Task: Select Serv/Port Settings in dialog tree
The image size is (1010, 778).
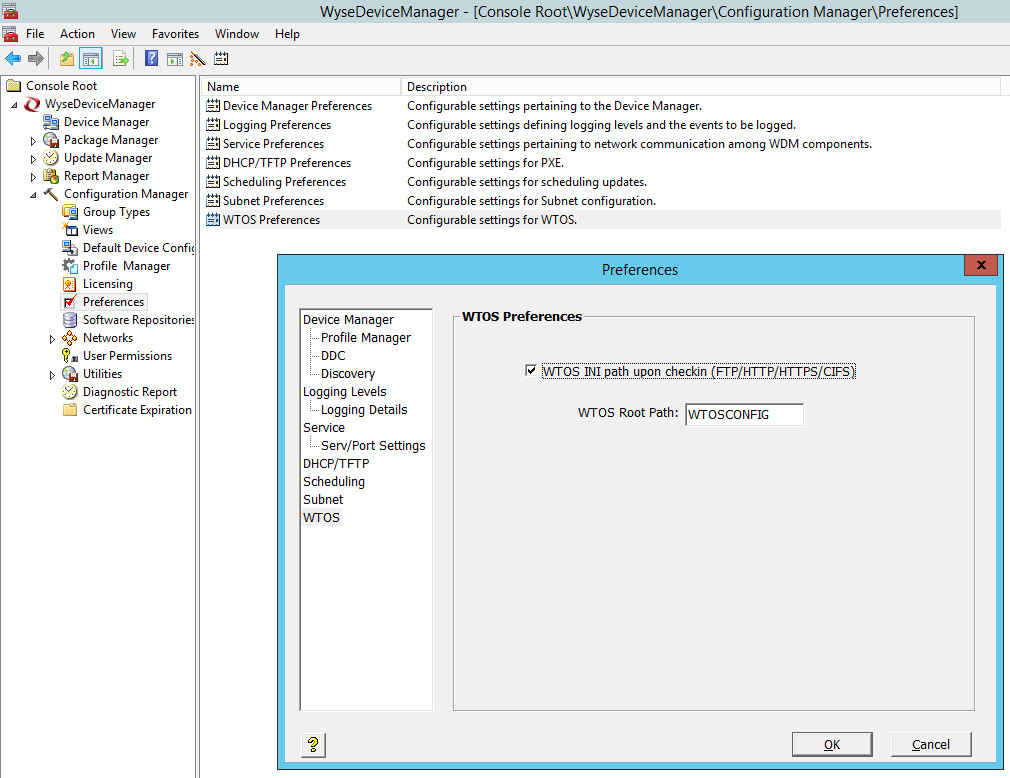Action: 373,446
